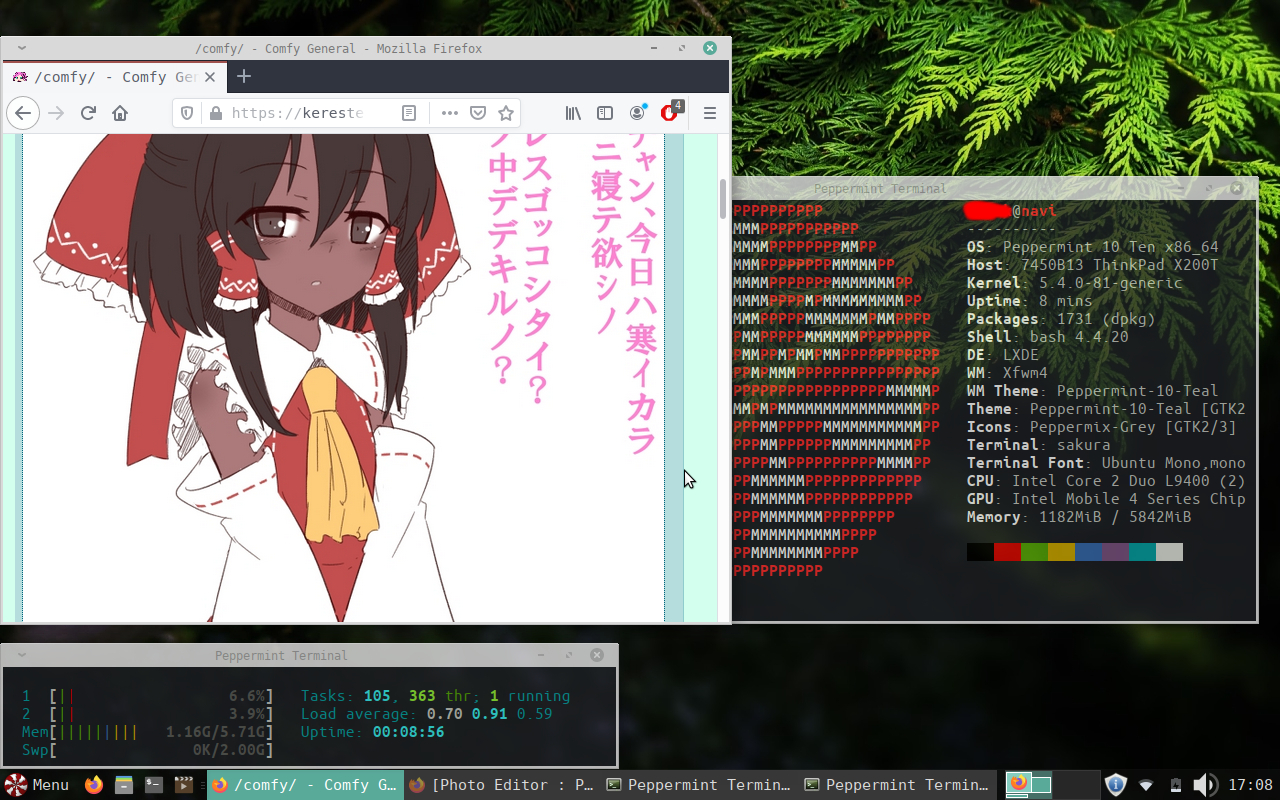
Task: Click the htop Mem usage bar
Action: [x=148, y=732]
